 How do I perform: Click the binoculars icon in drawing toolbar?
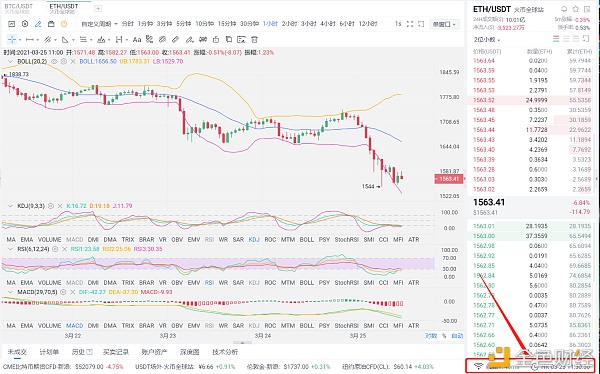[x=203, y=39]
